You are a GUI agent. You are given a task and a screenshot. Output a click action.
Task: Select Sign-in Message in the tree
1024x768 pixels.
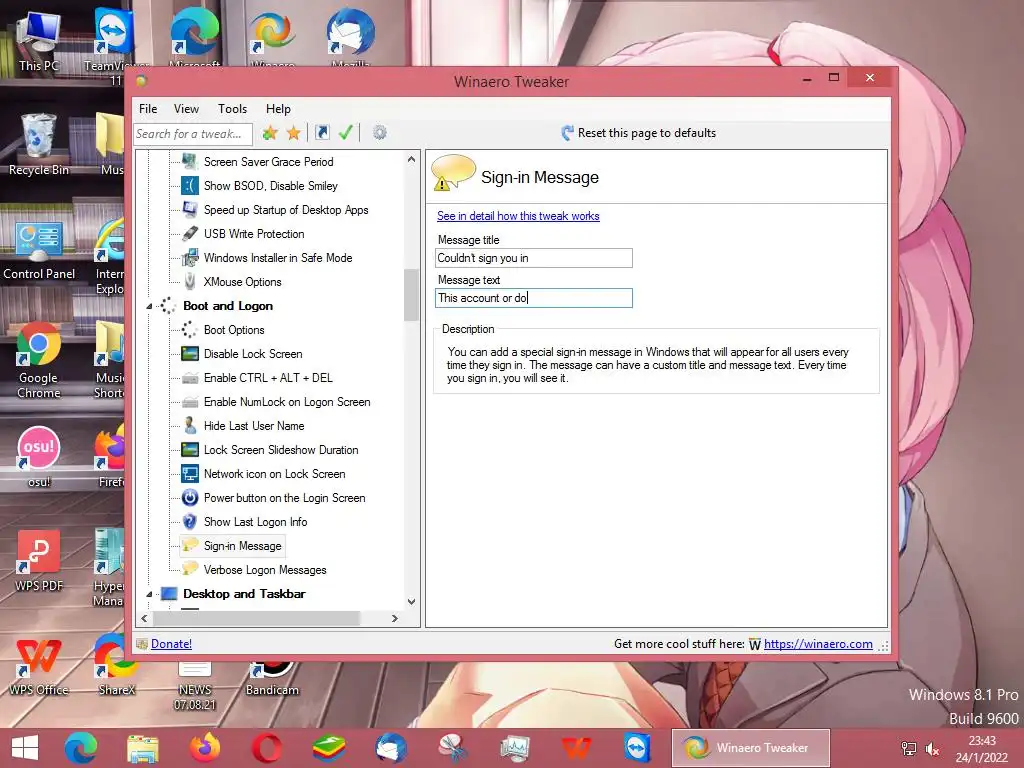(242, 546)
